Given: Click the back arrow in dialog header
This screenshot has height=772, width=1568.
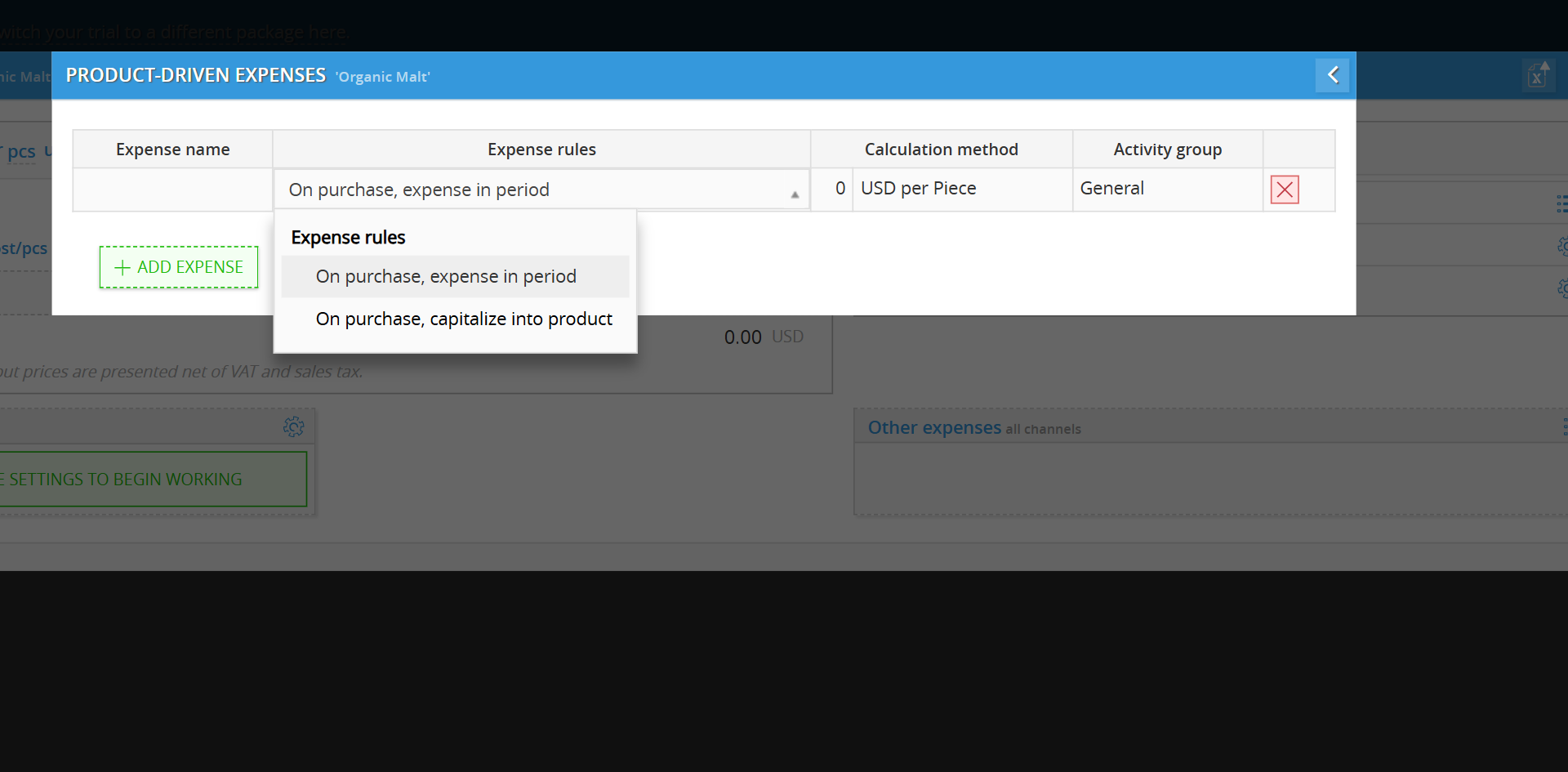Looking at the screenshot, I should (x=1332, y=75).
